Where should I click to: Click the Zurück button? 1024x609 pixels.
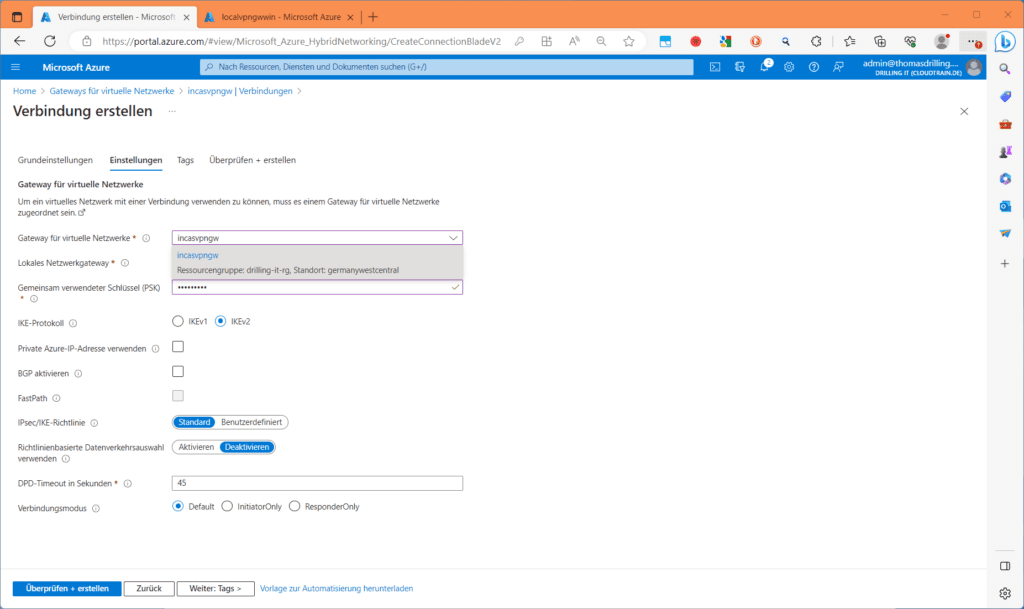coord(149,588)
